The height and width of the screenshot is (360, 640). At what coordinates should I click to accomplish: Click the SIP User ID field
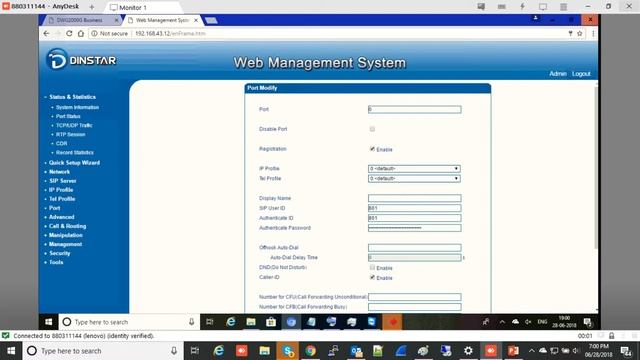[x=414, y=208]
